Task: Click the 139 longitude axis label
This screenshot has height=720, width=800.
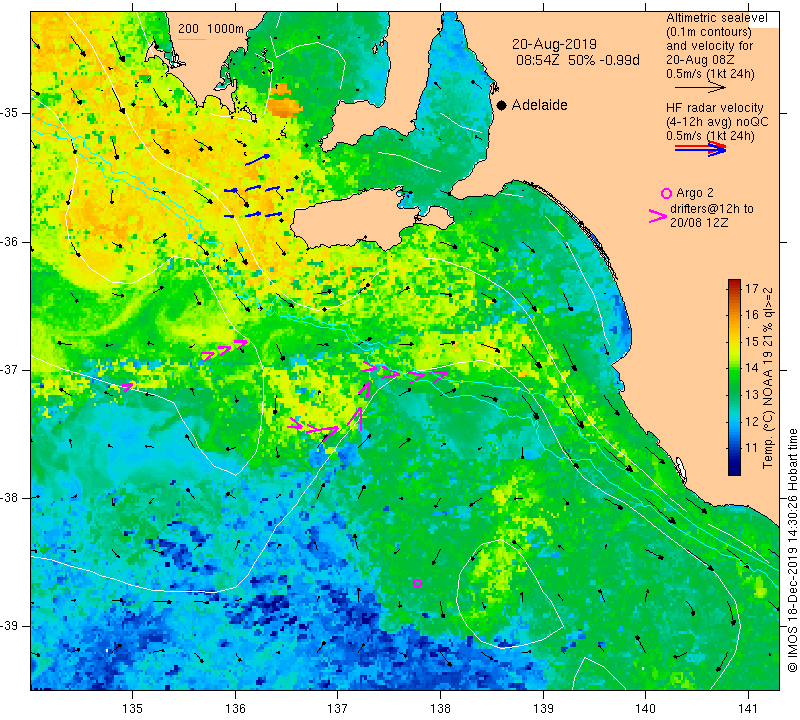Action: pos(543,708)
